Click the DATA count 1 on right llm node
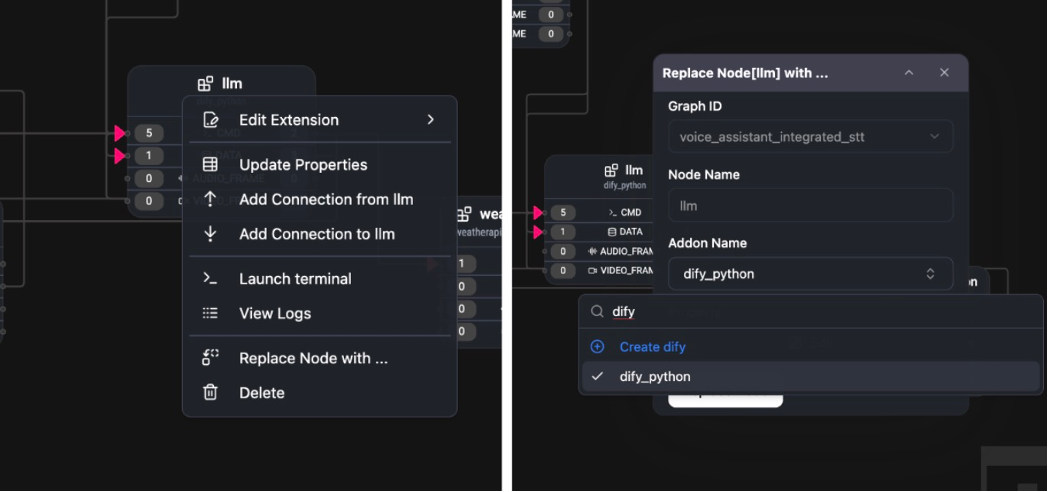The height and width of the screenshot is (492, 1048). (563, 232)
